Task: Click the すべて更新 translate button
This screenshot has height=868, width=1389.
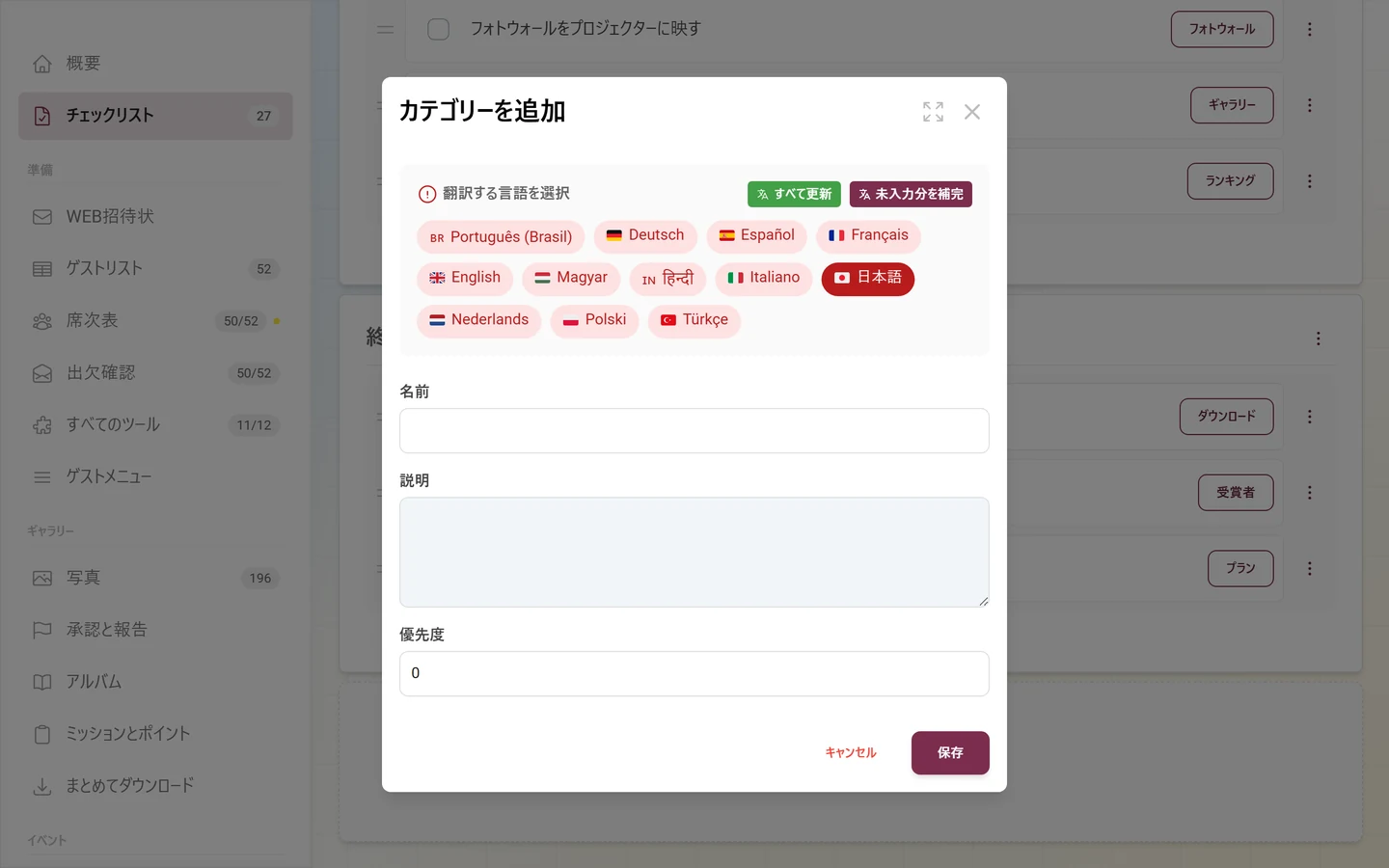Action: point(794,194)
